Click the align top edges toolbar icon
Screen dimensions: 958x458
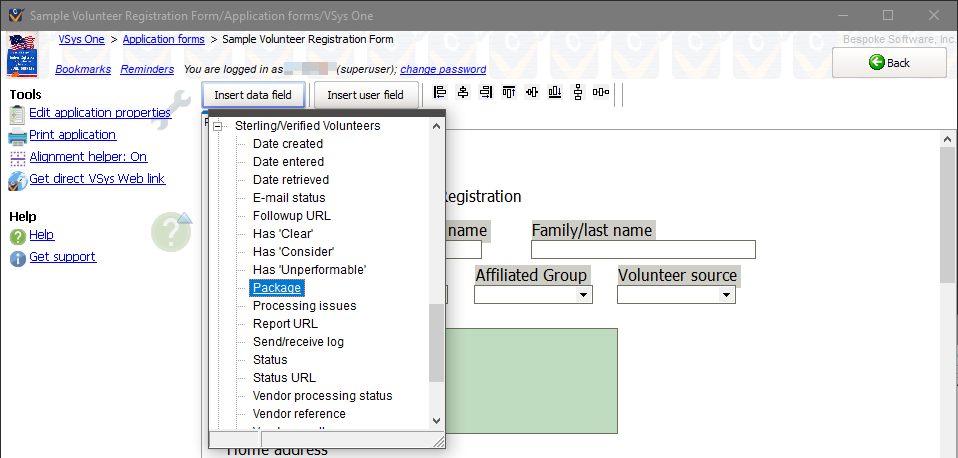point(509,93)
